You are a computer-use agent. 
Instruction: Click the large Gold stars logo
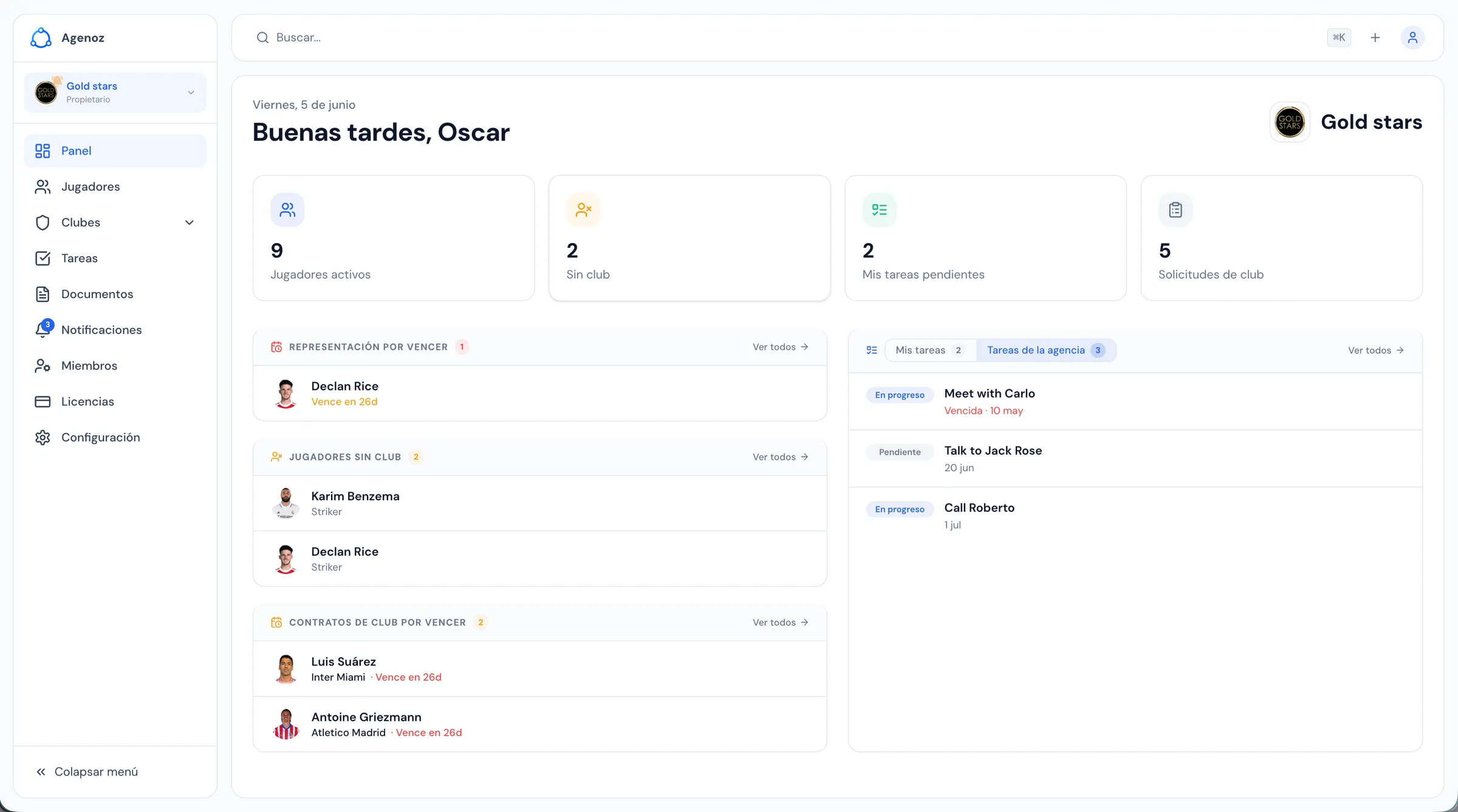point(1290,122)
